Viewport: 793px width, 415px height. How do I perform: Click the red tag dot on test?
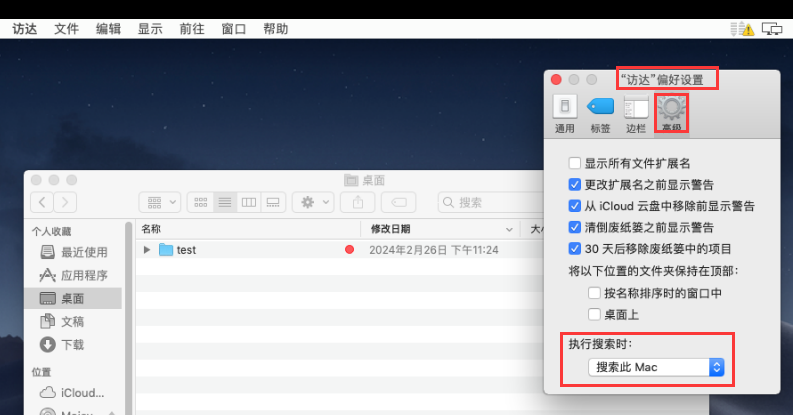pyautogui.click(x=349, y=249)
